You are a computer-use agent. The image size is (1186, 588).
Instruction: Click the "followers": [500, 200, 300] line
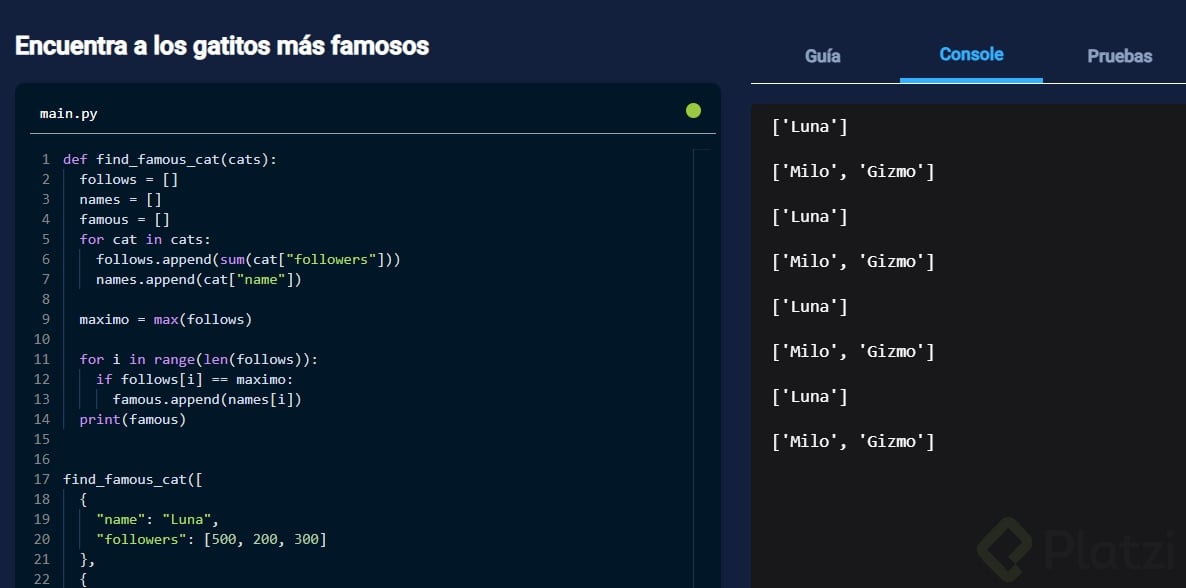(x=211, y=539)
